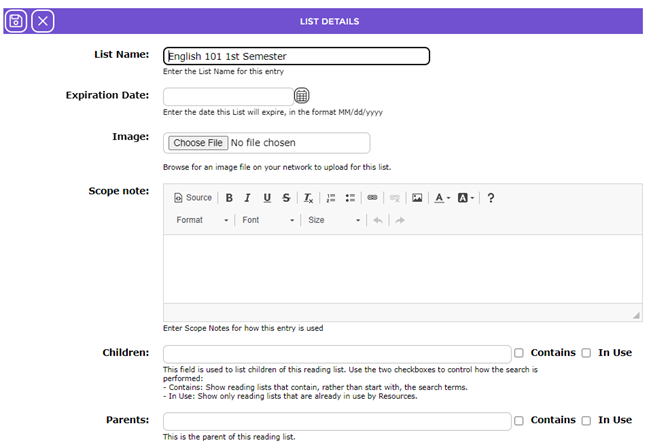Open the background color picker
Screen dimensions: 649x447
tap(466, 198)
